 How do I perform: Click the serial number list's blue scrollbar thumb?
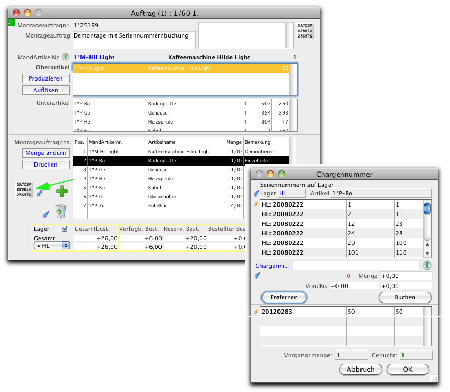tap(427, 209)
